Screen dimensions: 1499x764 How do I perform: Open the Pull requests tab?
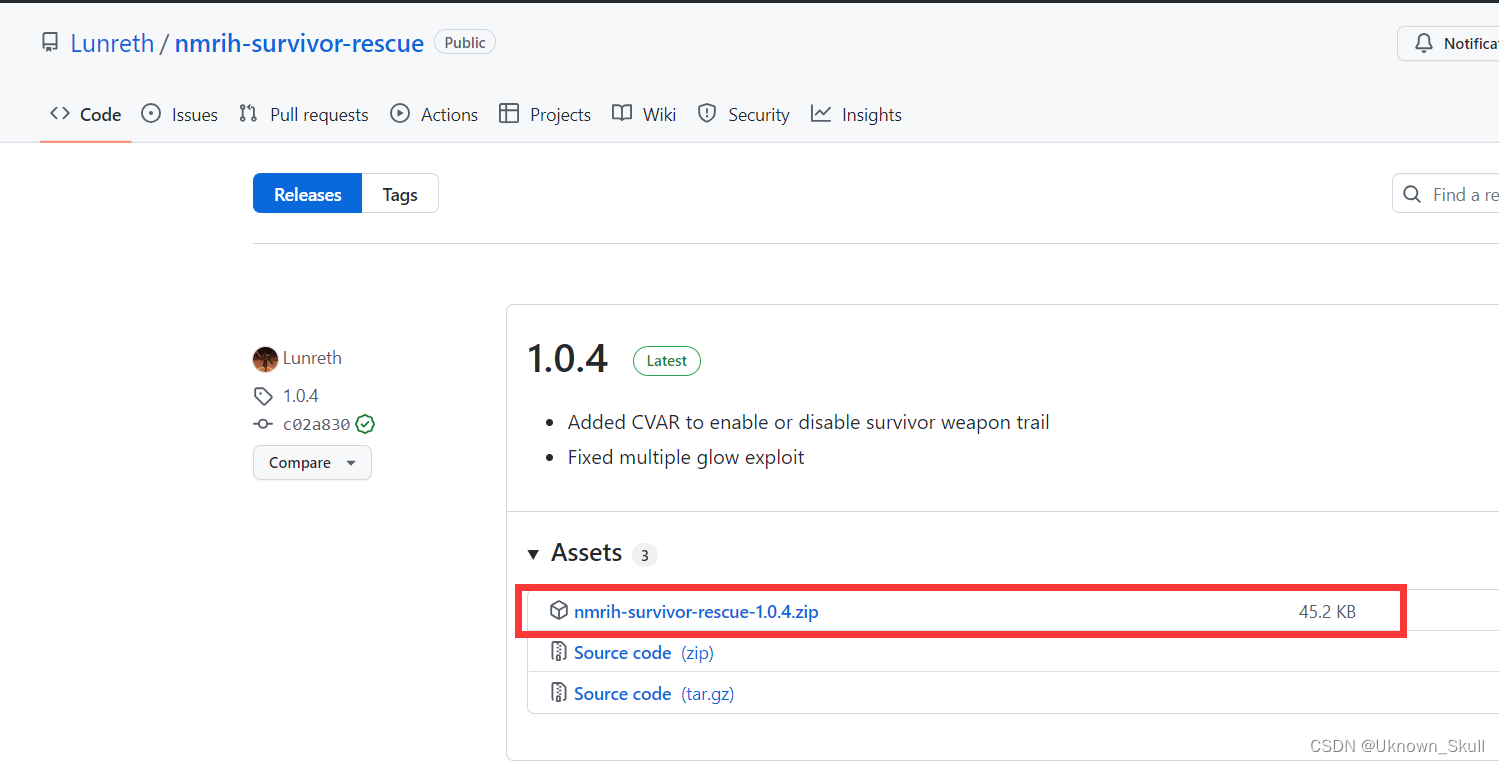[x=304, y=115]
